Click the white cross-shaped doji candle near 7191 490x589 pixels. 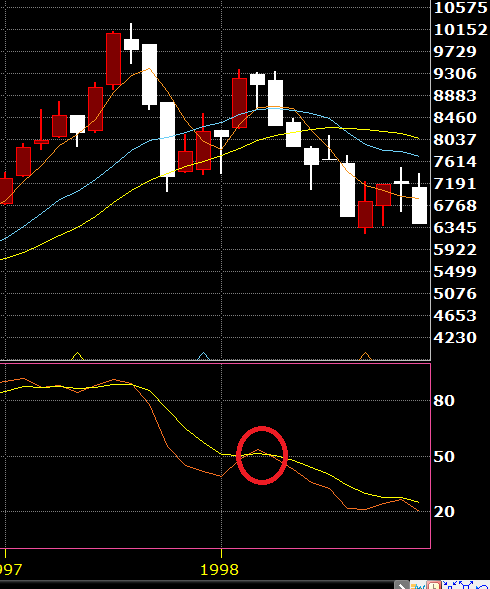click(401, 189)
